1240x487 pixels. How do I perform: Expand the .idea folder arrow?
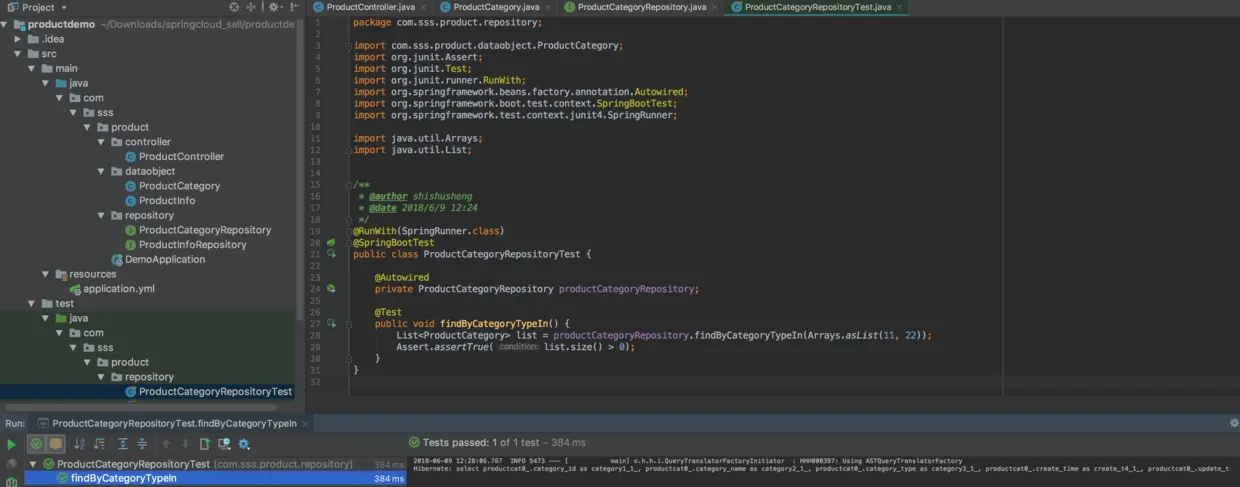point(18,39)
